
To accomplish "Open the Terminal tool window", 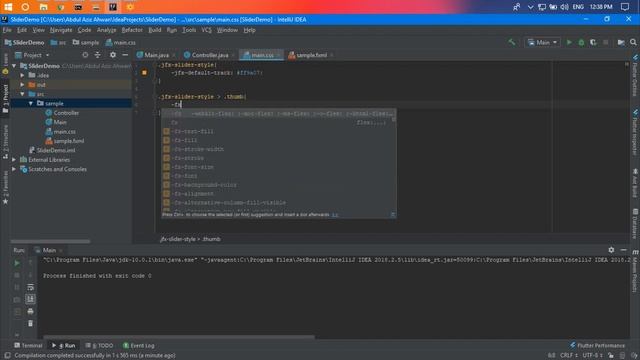I will 28,345.
